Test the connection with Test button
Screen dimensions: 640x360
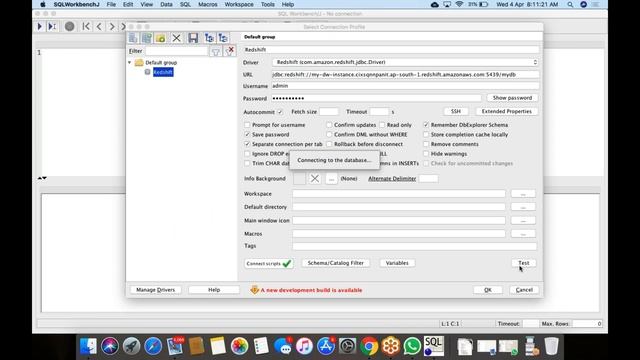click(x=524, y=263)
